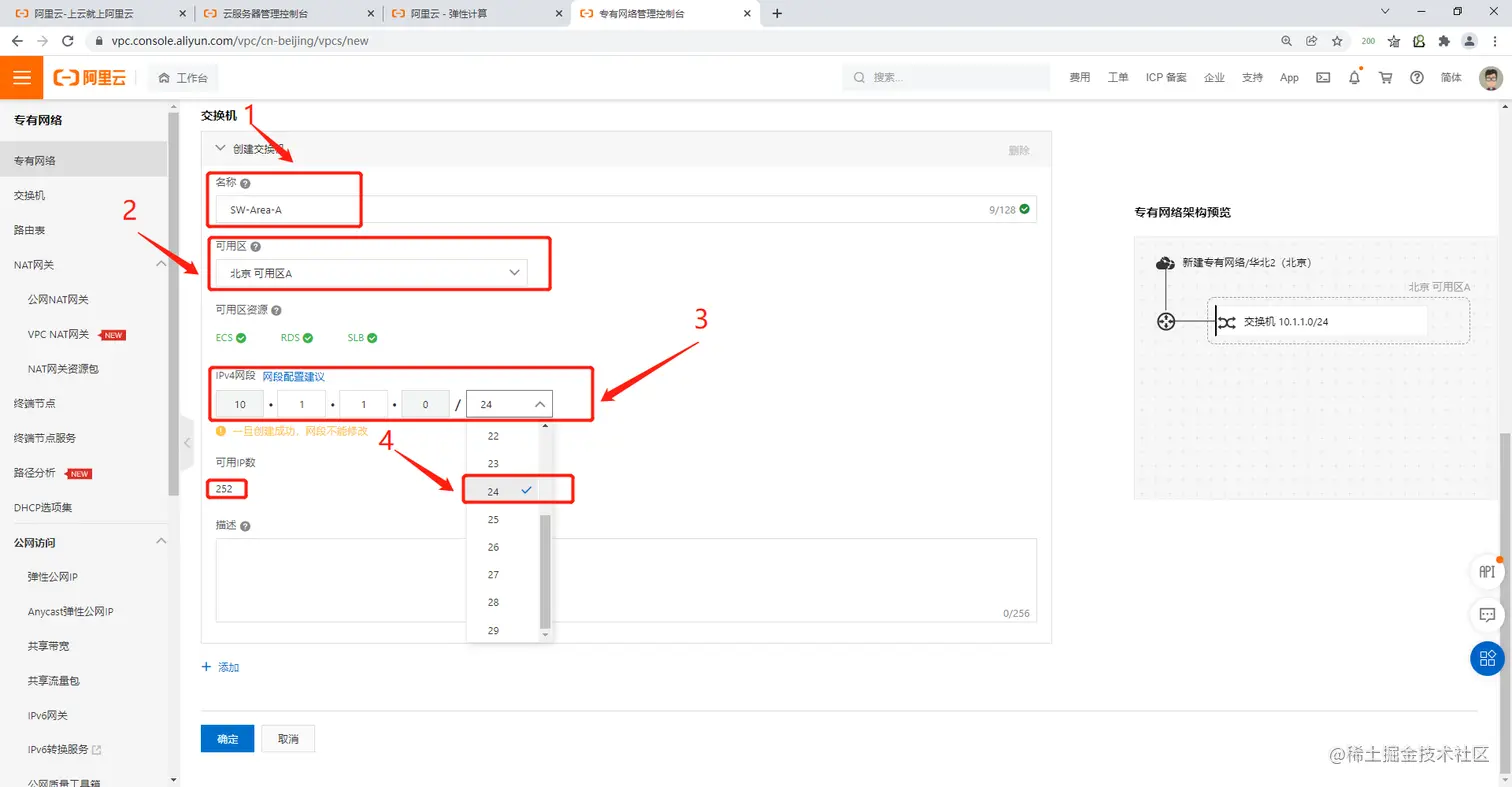
Task: Open the 工单 ticket menu
Action: click(x=1118, y=78)
